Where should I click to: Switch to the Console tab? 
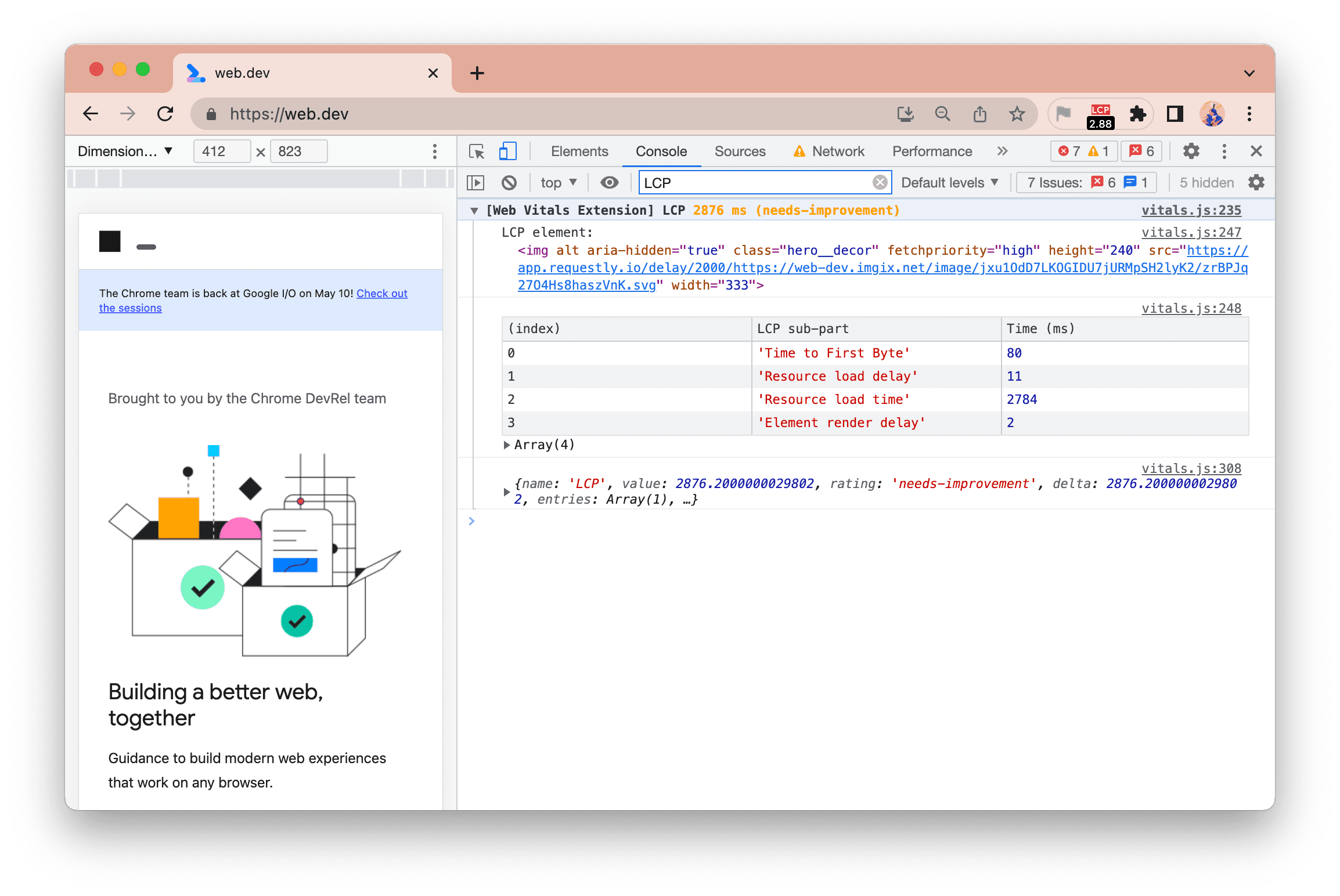[x=661, y=152]
